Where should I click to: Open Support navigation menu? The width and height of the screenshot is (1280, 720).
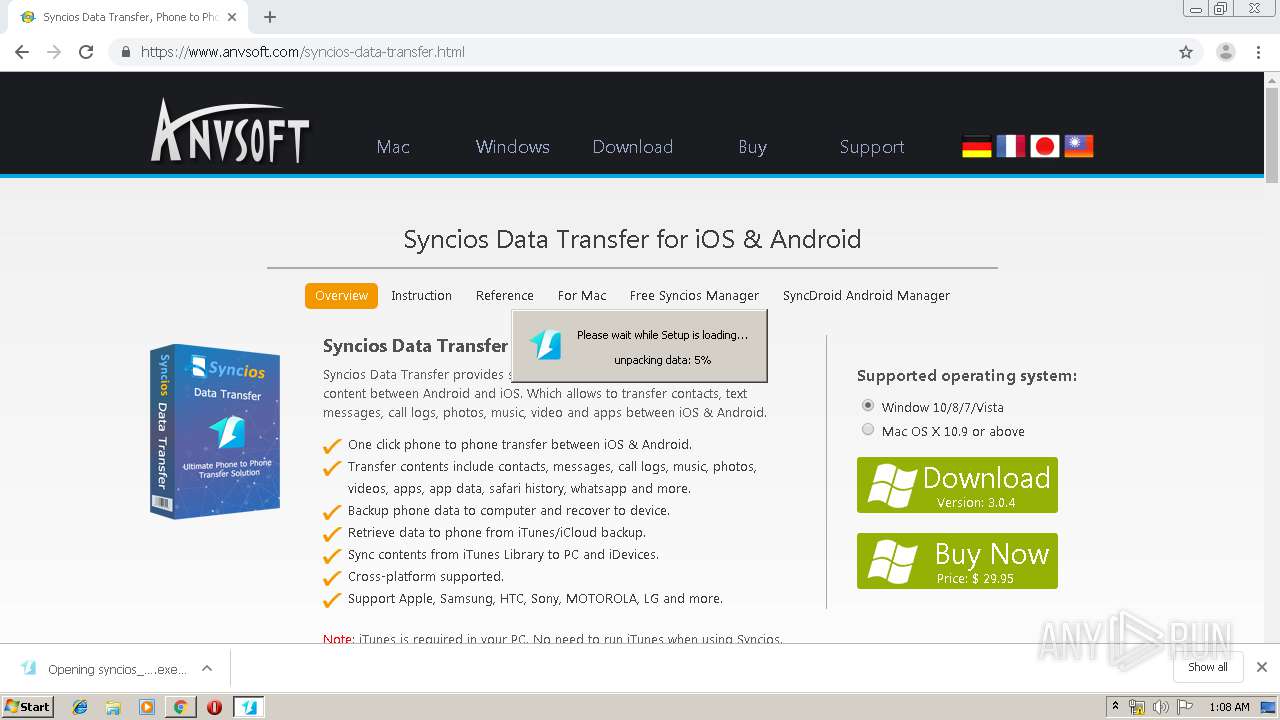(x=872, y=147)
